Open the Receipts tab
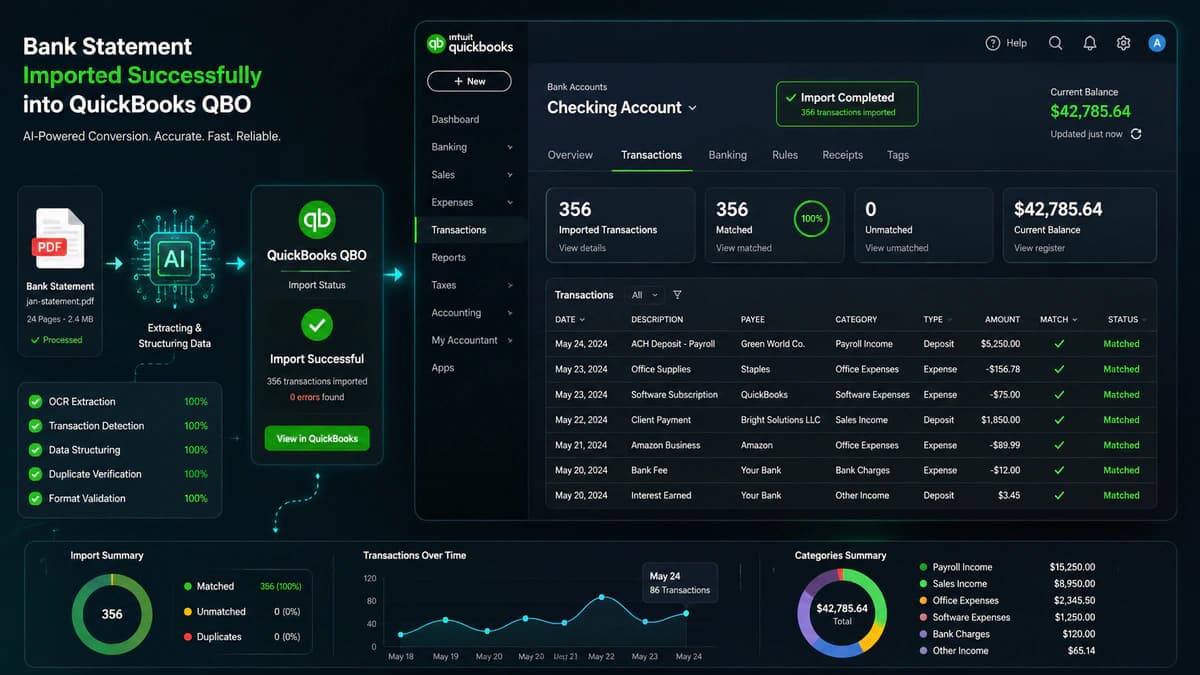The height and width of the screenshot is (675, 1200). [x=842, y=155]
